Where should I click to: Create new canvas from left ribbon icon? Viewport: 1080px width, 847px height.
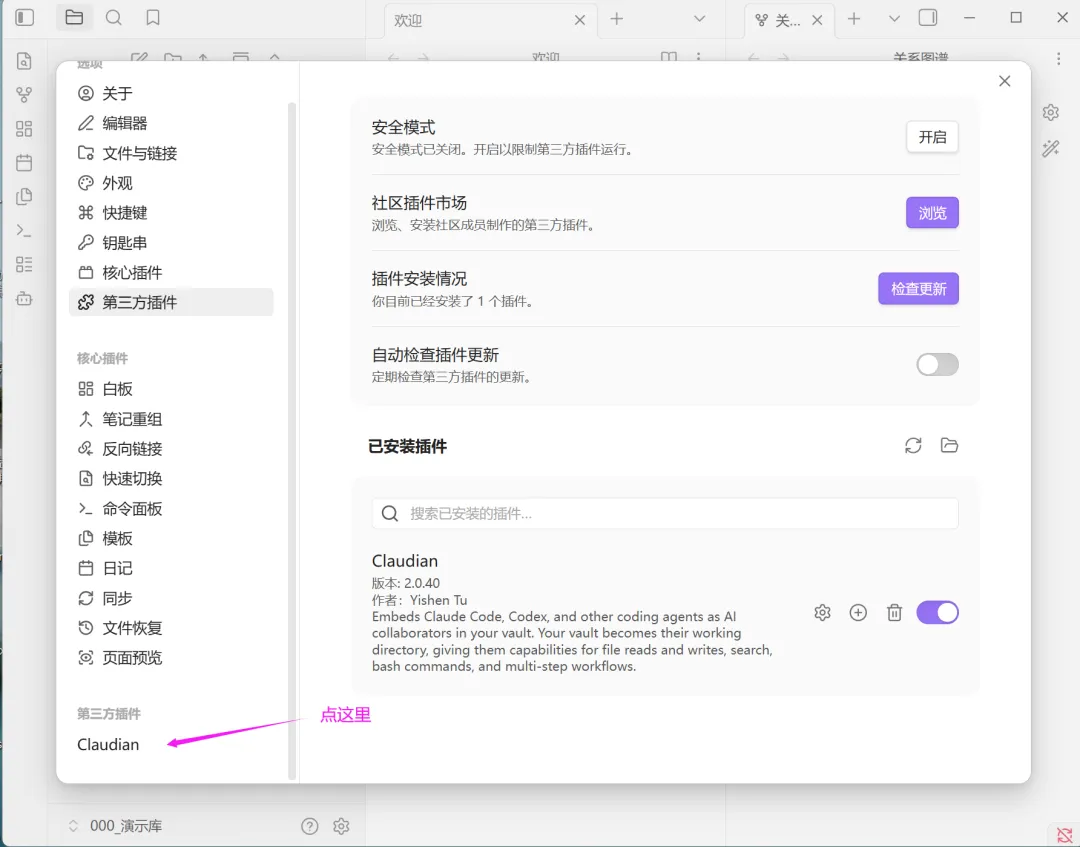24,129
